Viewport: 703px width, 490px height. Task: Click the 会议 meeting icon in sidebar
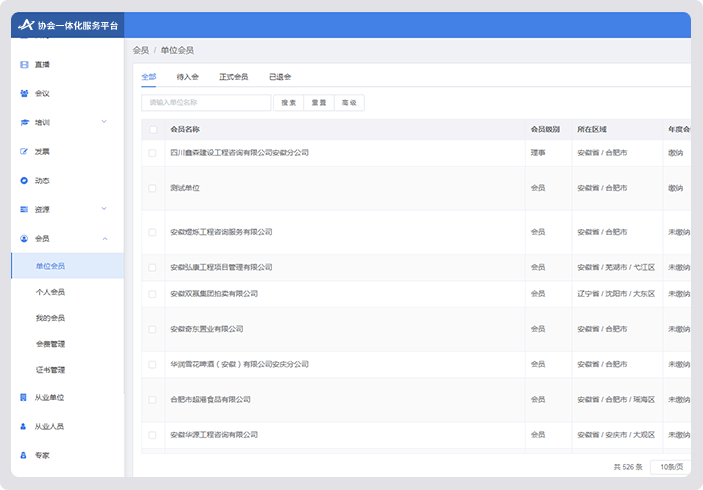pos(24,93)
